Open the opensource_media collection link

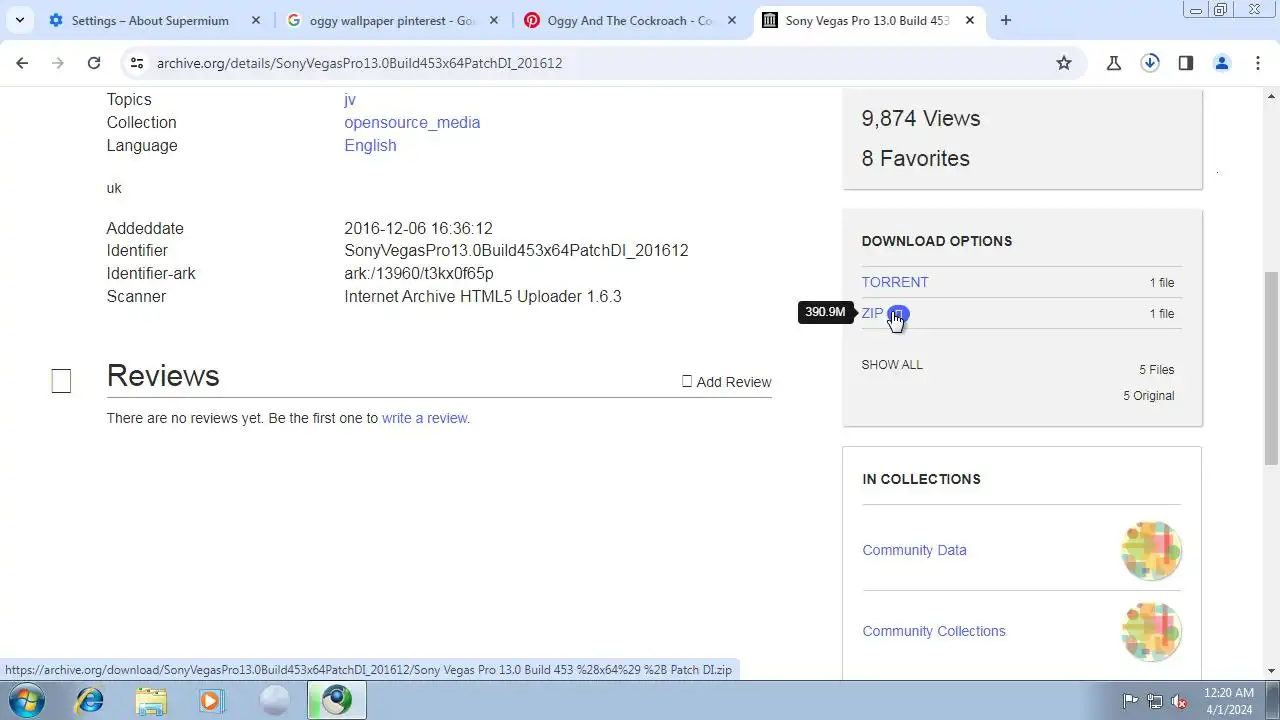coord(412,122)
